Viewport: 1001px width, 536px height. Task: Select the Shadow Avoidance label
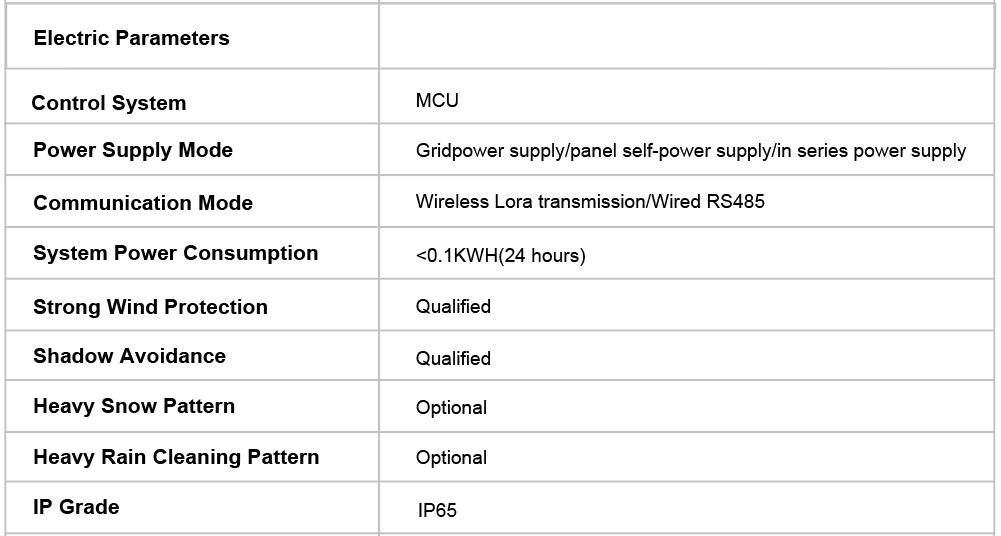tap(129, 356)
